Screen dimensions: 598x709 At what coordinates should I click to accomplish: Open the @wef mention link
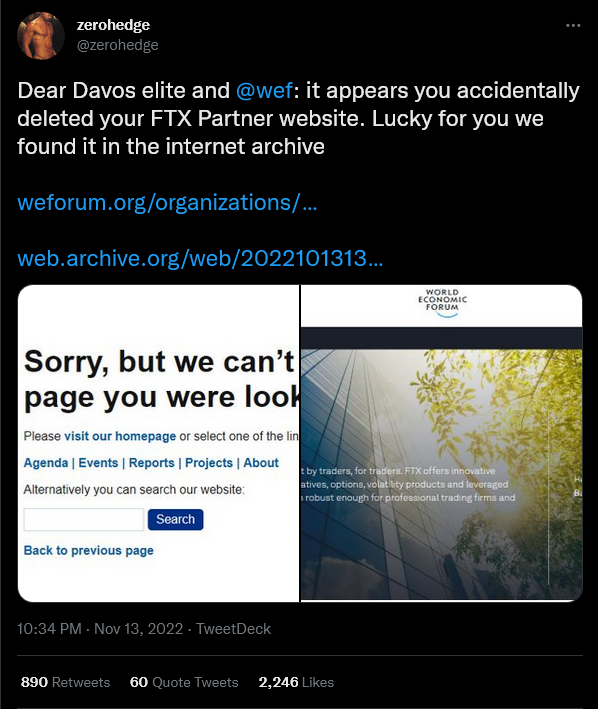point(264,90)
